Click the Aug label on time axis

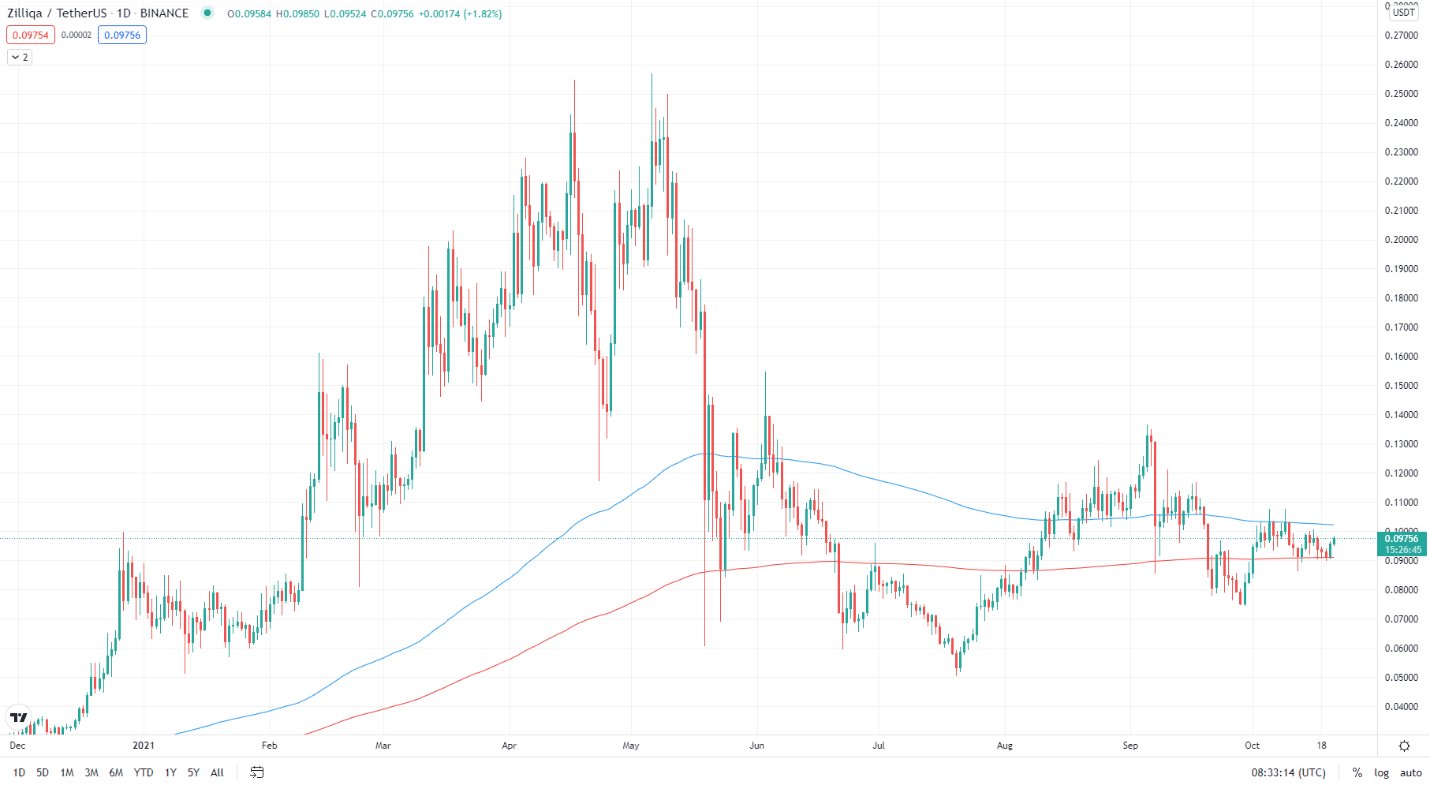click(1006, 745)
